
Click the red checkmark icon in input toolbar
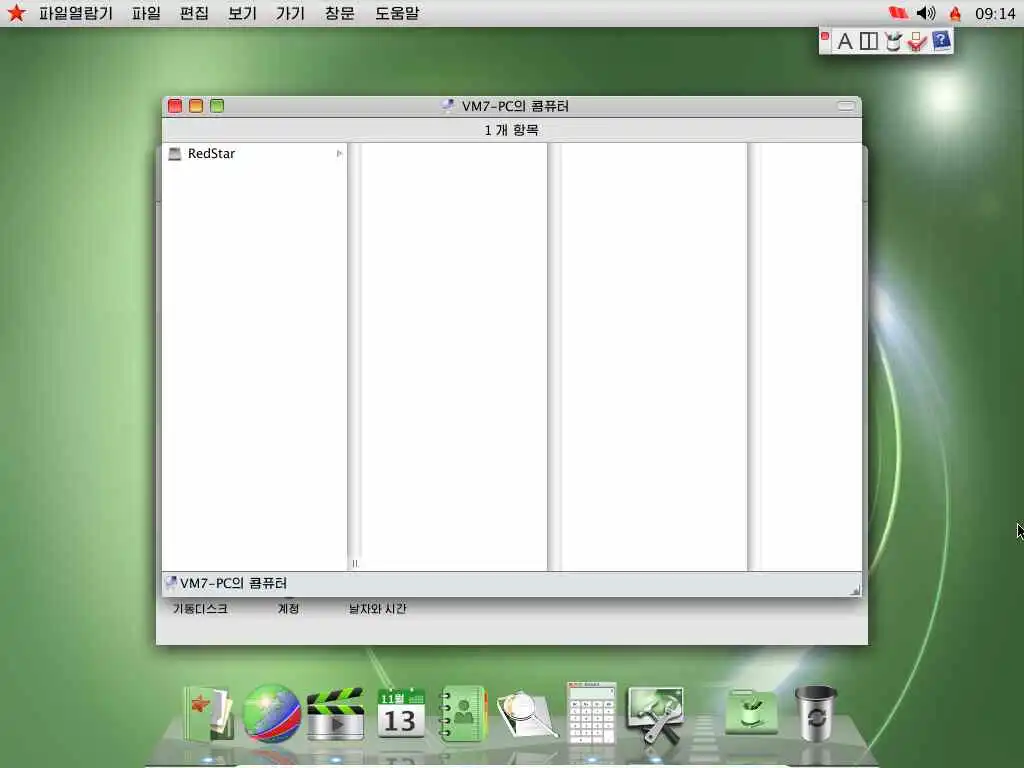[x=917, y=41]
